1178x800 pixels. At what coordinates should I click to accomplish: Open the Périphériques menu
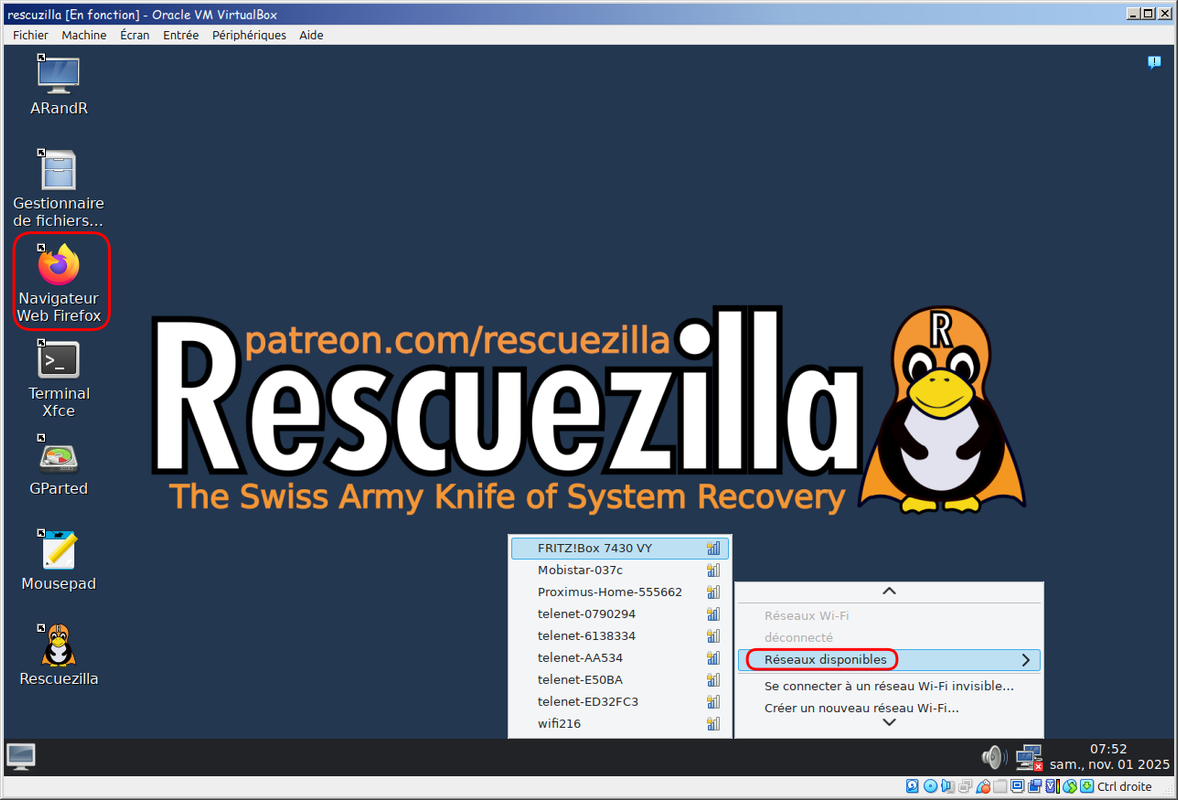coord(249,35)
